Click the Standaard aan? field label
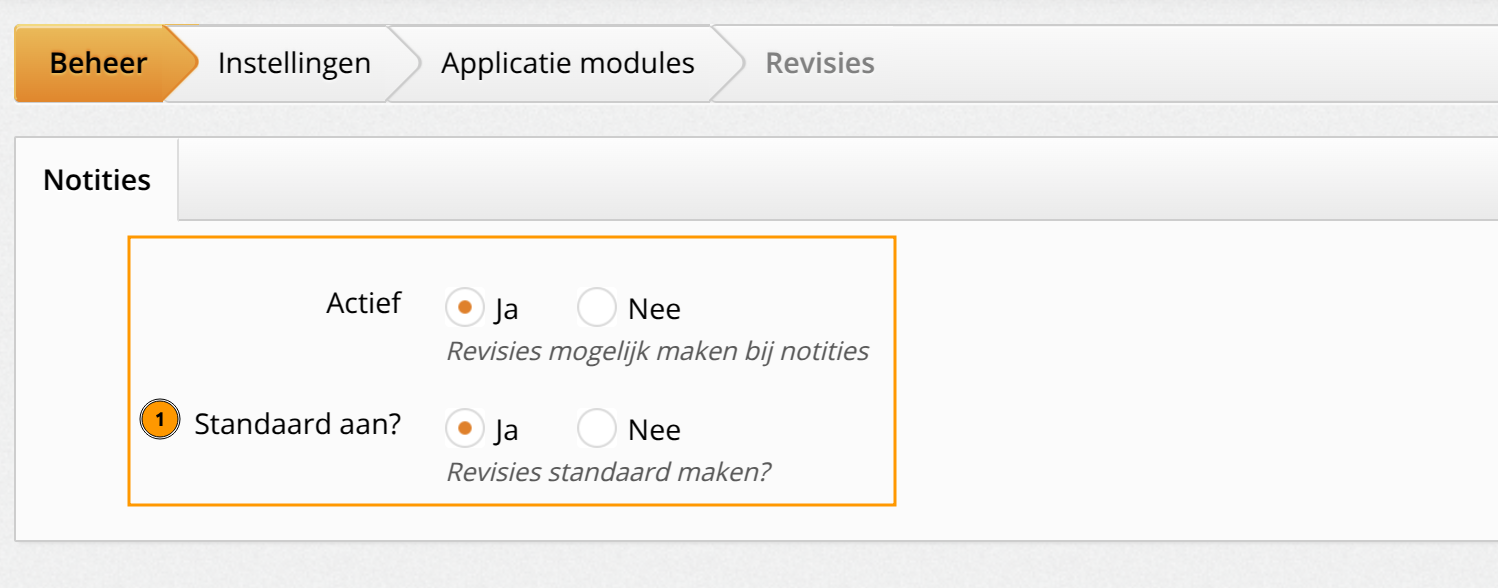This screenshot has height=588, width=1498. click(x=297, y=424)
